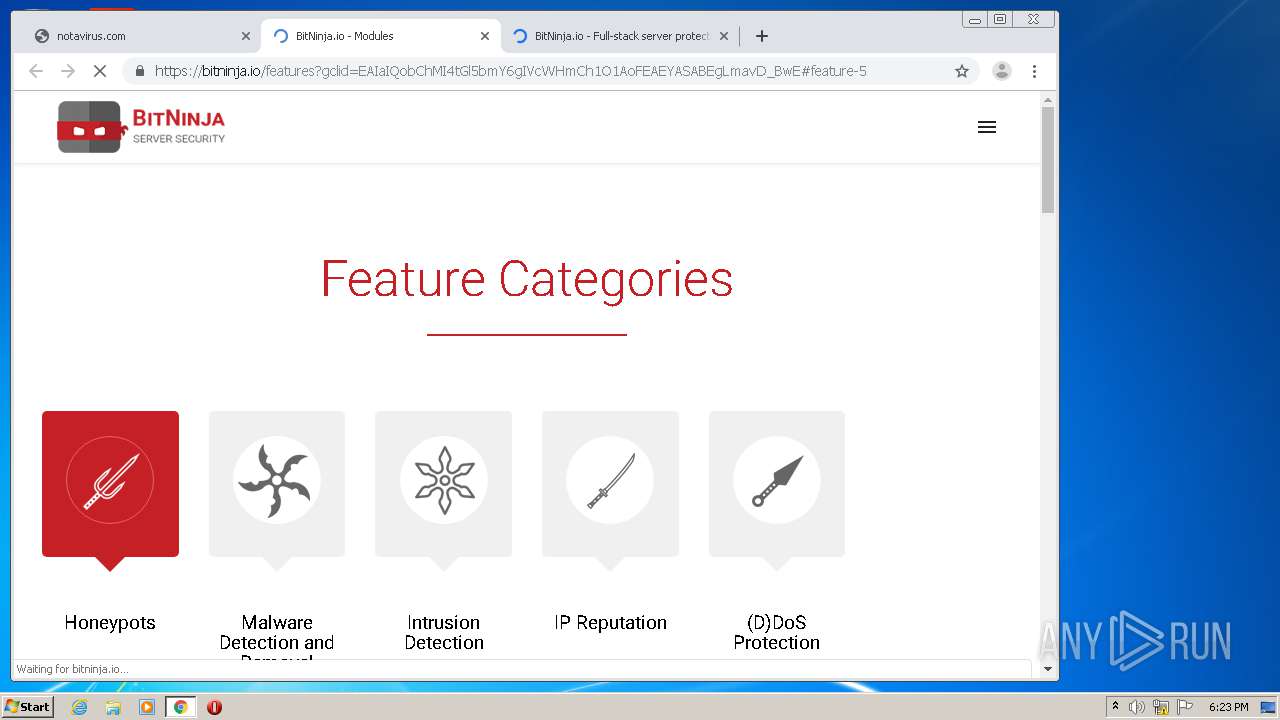Image resolution: width=1280 pixels, height=720 pixels.
Task: Select the Intrusion Detection star icon card
Action: pyautogui.click(x=443, y=484)
